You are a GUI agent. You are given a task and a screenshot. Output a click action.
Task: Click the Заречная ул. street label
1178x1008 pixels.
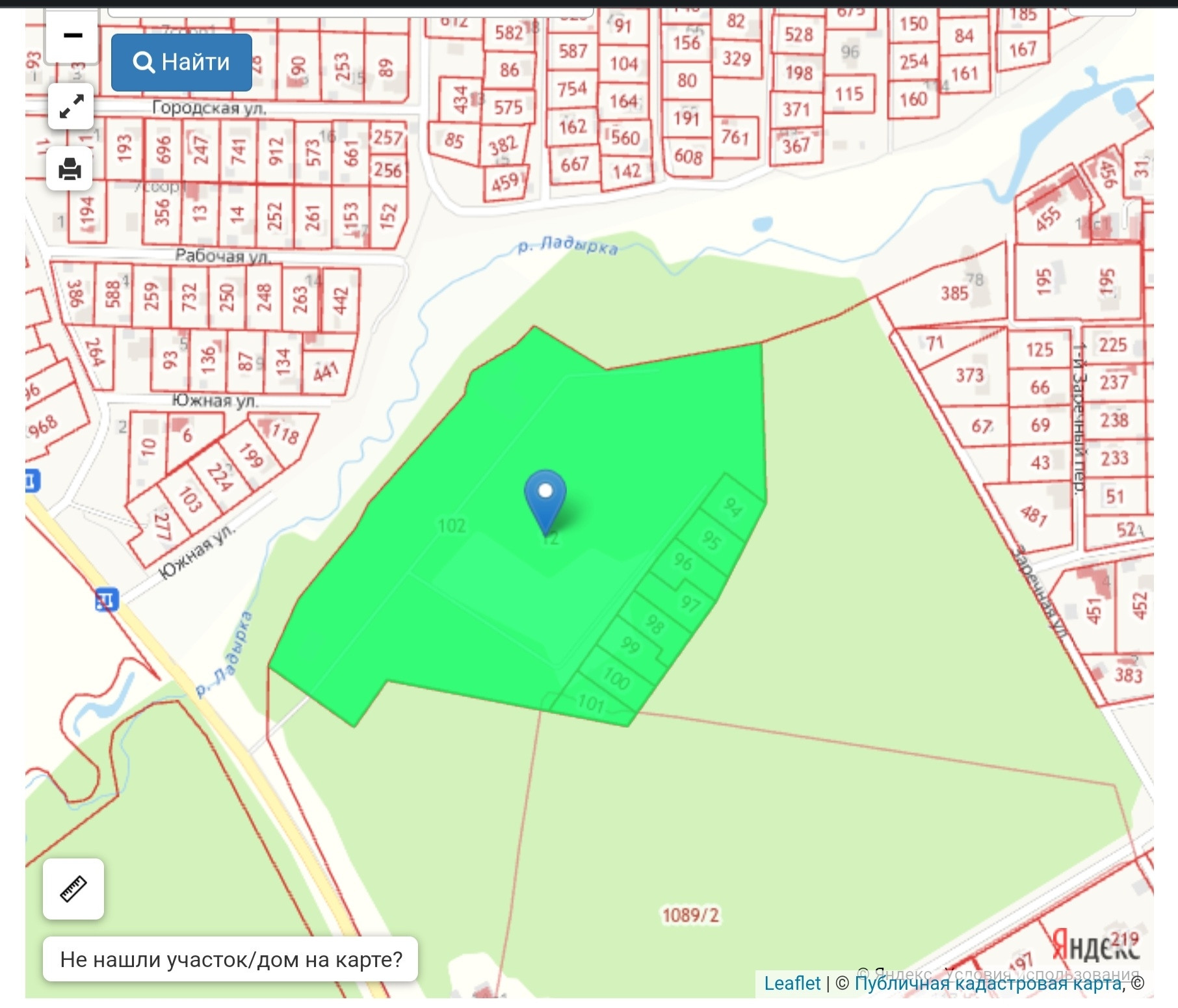tap(1040, 592)
